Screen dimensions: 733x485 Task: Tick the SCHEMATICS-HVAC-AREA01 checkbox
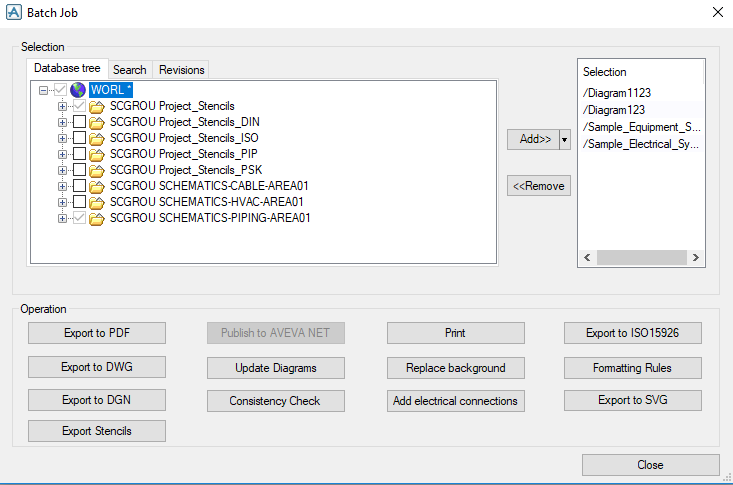click(x=79, y=202)
